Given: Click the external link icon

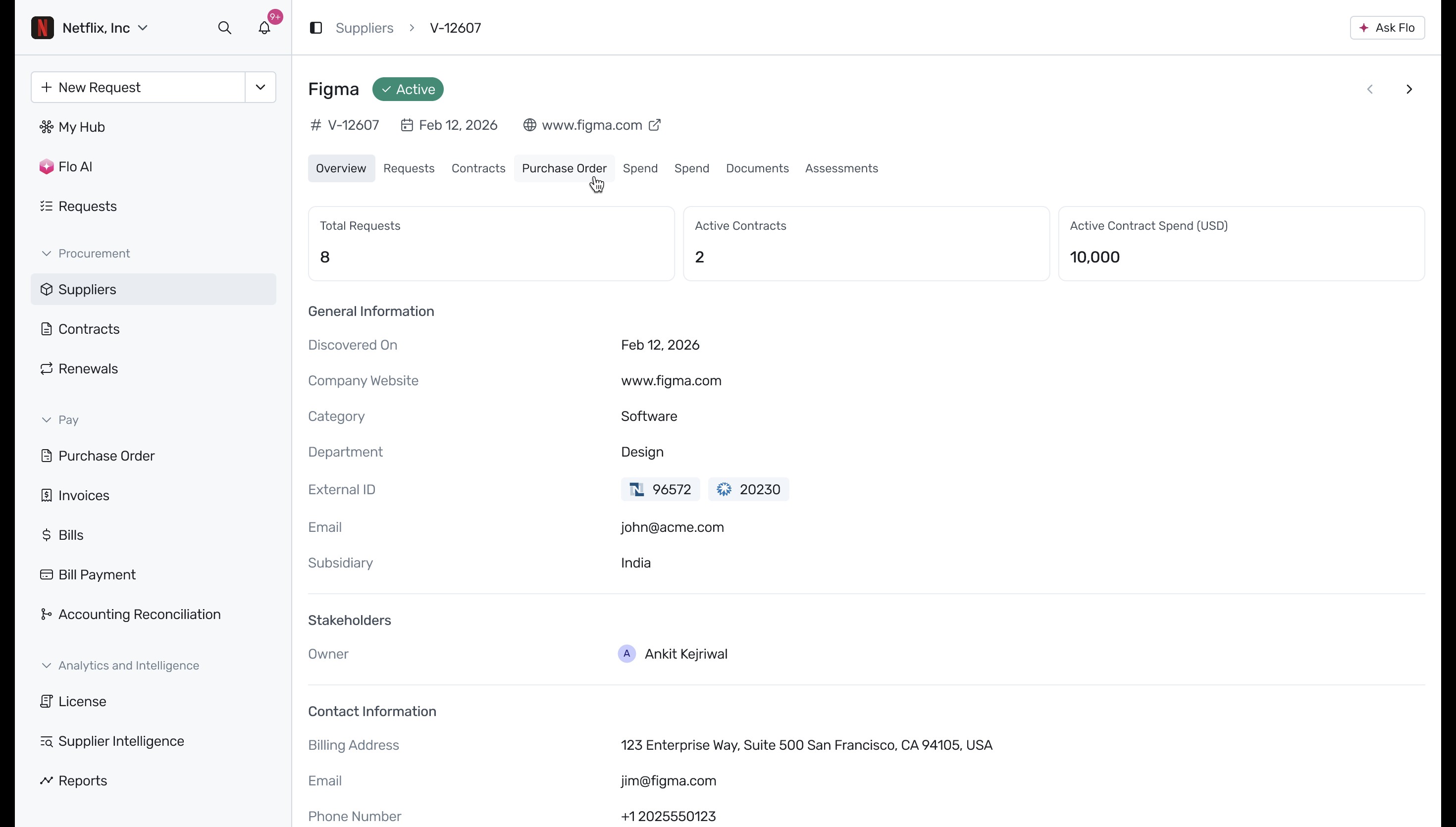Looking at the screenshot, I should coord(655,125).
